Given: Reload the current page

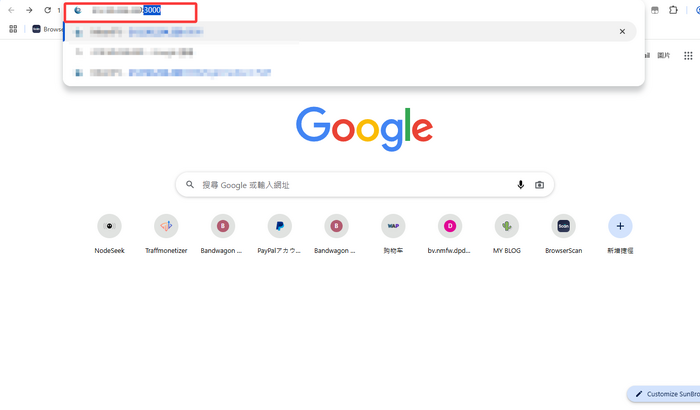Looking at the screenshot, I should point(47,10).
